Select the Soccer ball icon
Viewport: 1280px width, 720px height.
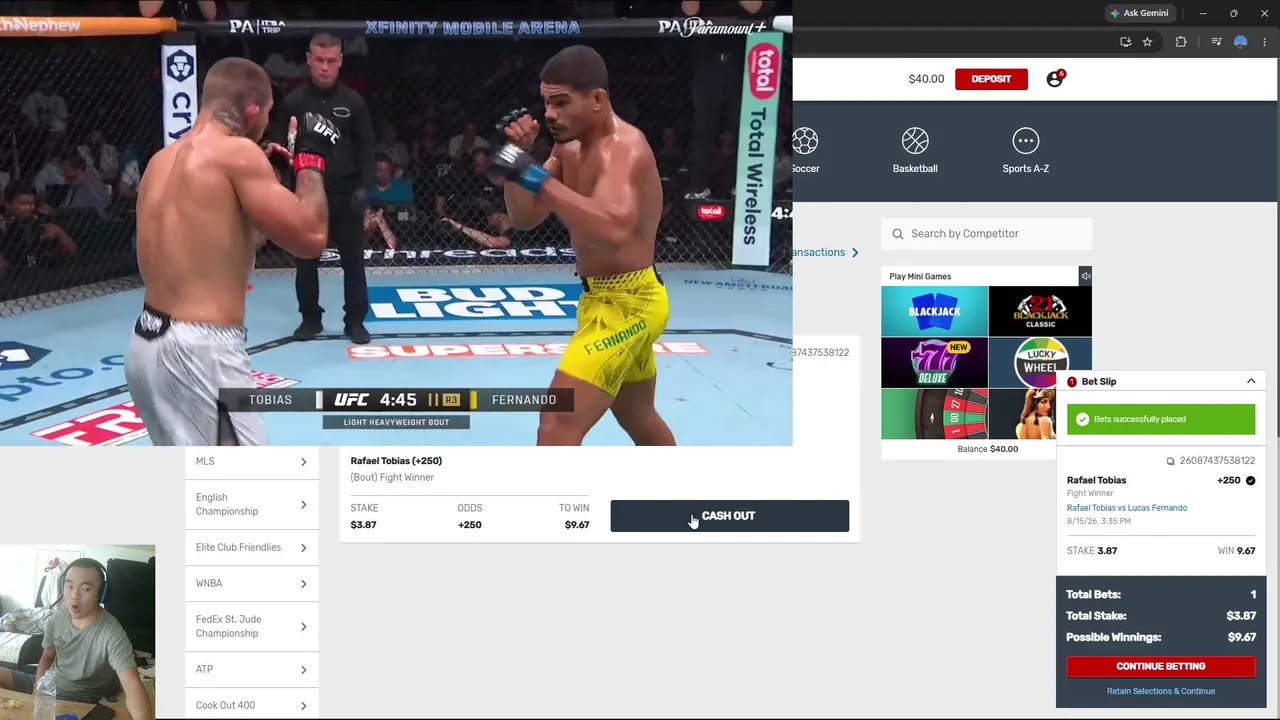point(805,141)
